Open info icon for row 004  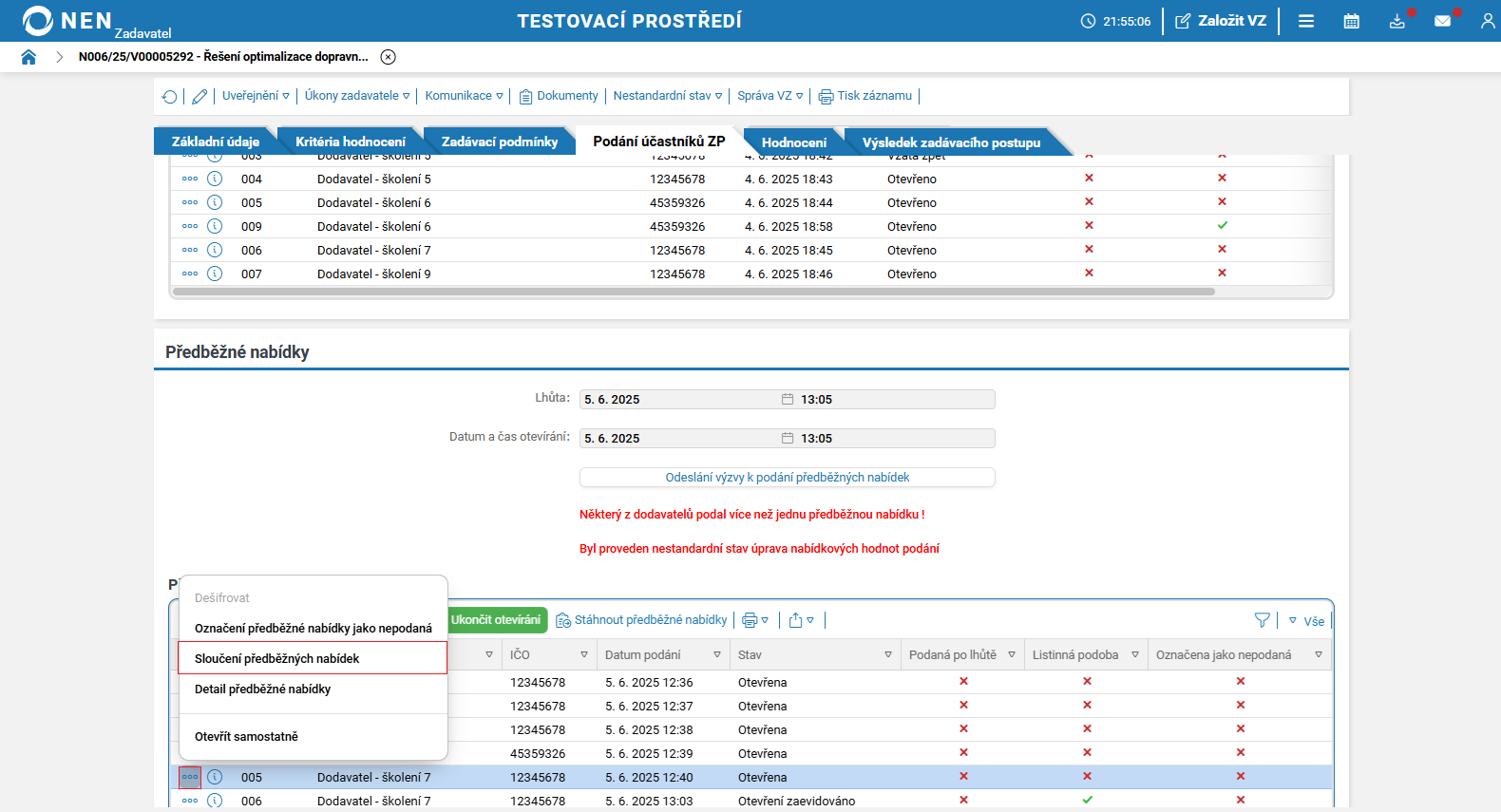215,179
